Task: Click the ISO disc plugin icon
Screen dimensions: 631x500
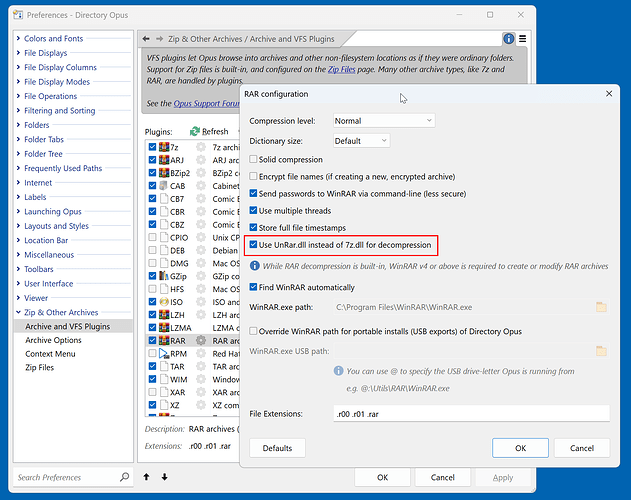Action: [x=164, y=302]
